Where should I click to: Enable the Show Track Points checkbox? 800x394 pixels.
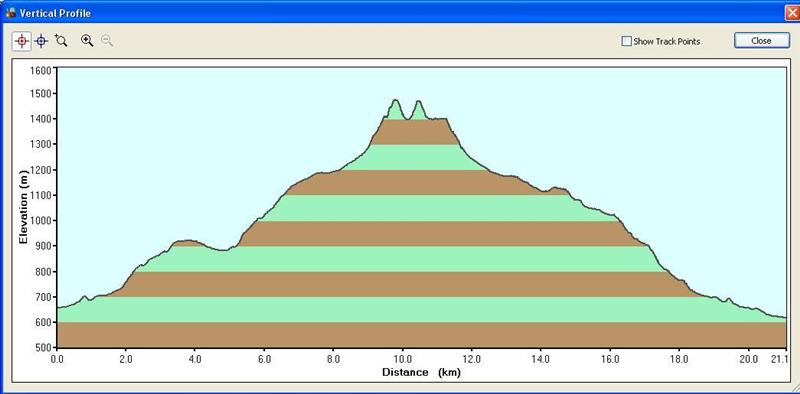pos(627,41)
